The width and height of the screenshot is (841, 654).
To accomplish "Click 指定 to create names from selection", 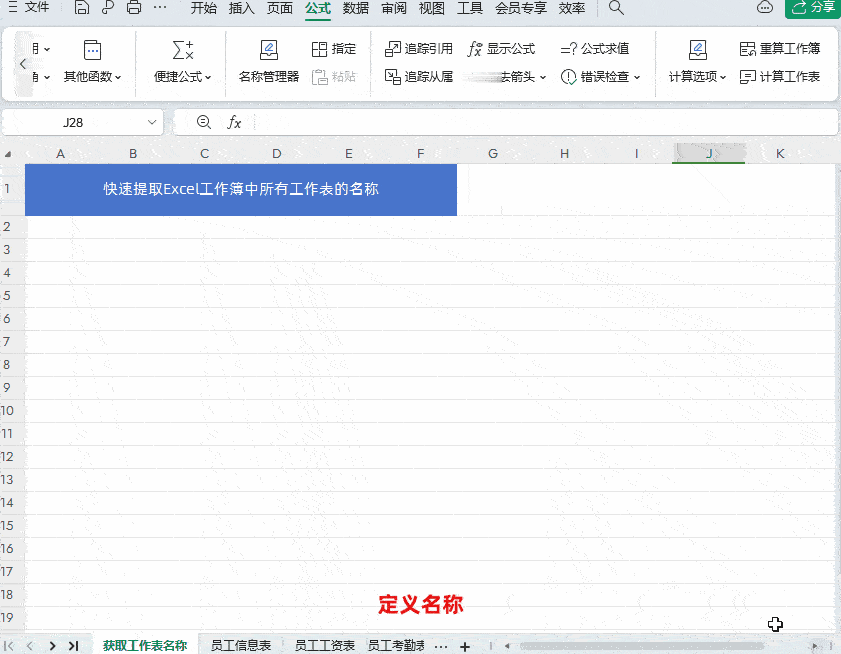I will coord(334,49).
